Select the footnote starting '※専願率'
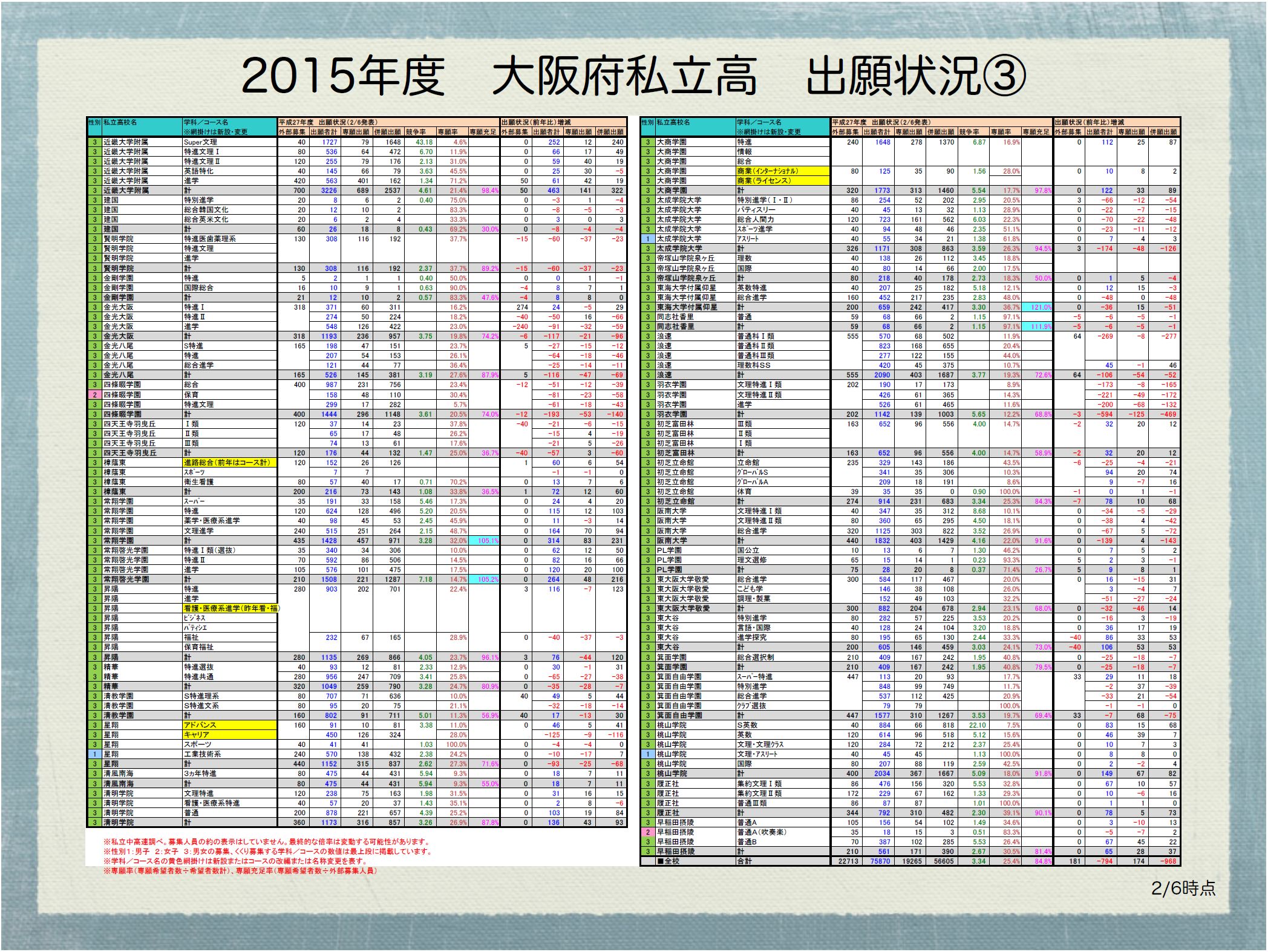Screen dimensions: 1268x952 pyautogui.click(x=240, y=871)
